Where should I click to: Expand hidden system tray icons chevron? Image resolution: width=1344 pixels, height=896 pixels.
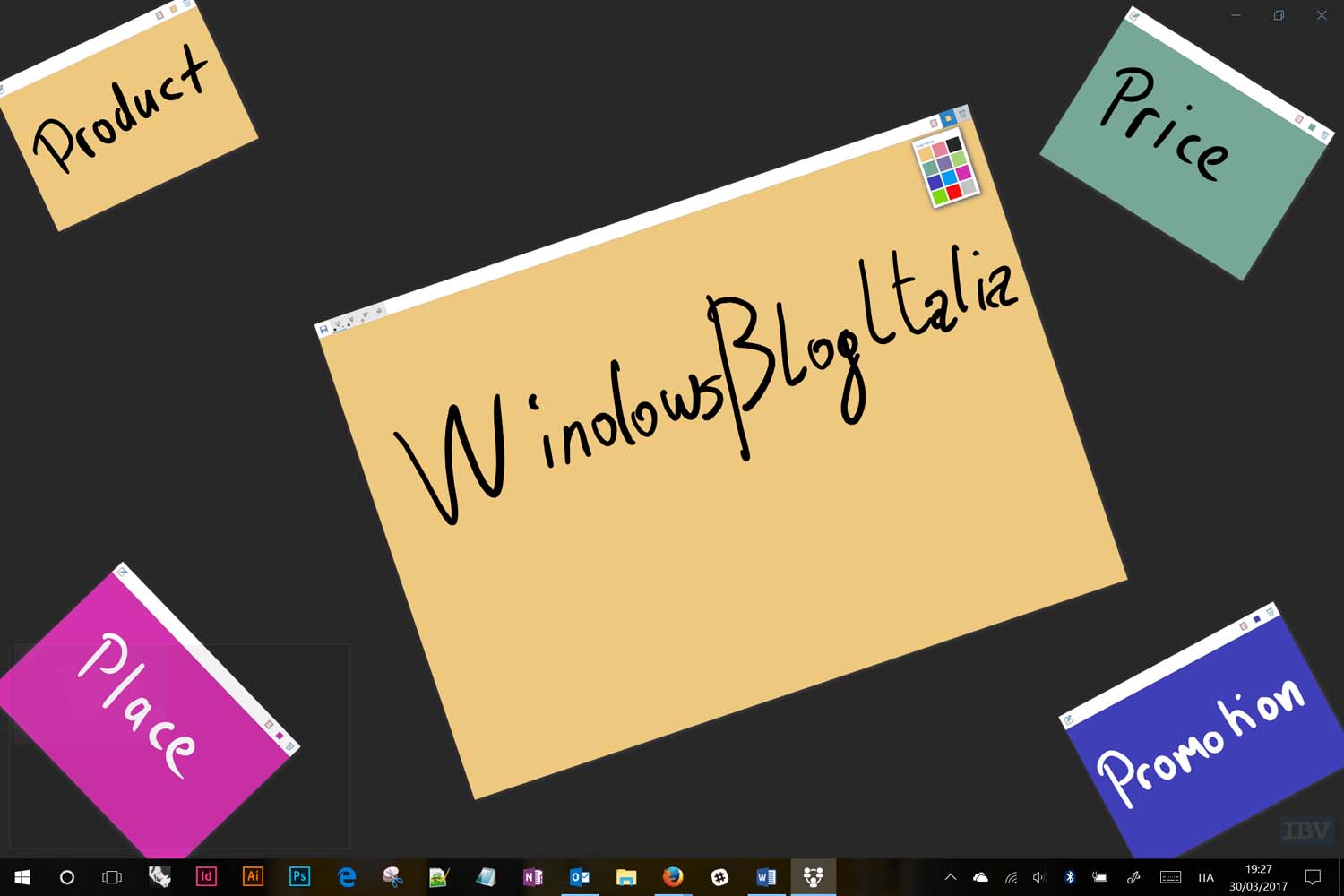click(x=951, y=877)
